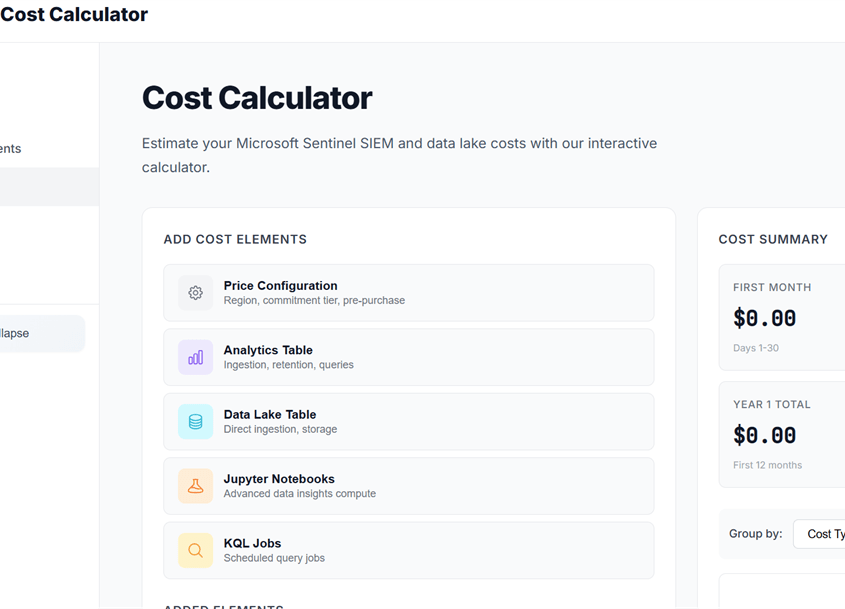Select the Year 1 Total cost amount
This screenshot has height=609, width=845.
[765, 436]
